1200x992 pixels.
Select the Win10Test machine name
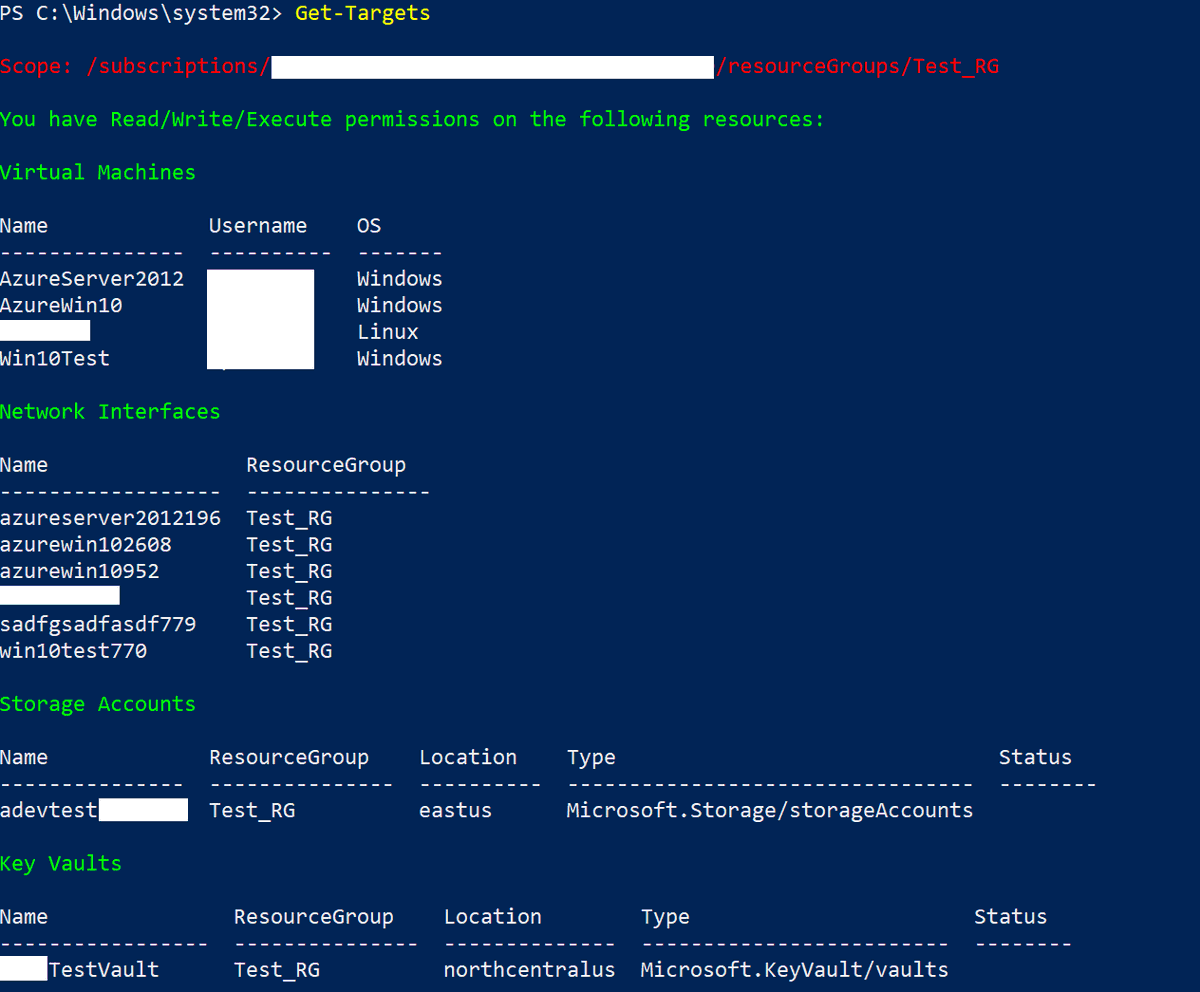point(55,358)
